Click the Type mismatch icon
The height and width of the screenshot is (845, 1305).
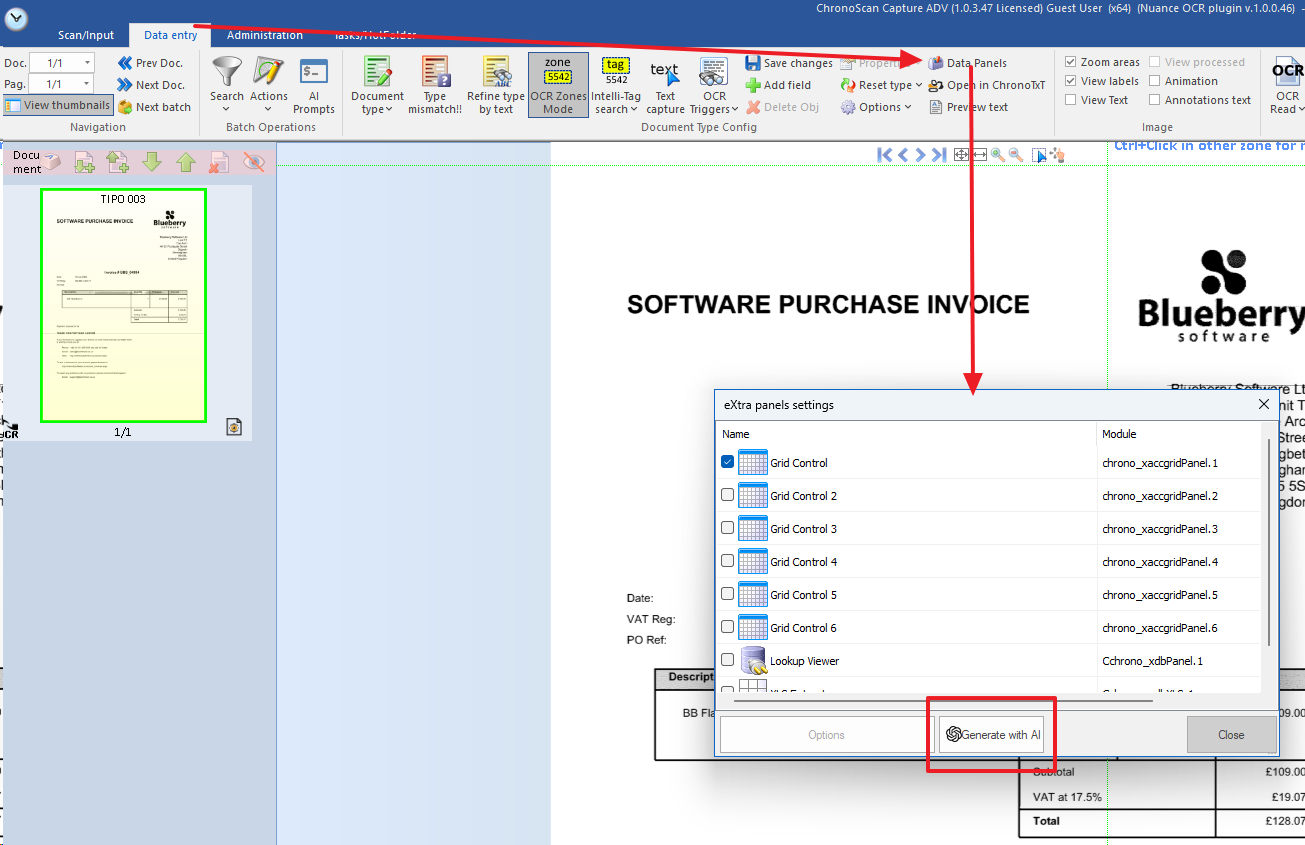coord(435,86)
